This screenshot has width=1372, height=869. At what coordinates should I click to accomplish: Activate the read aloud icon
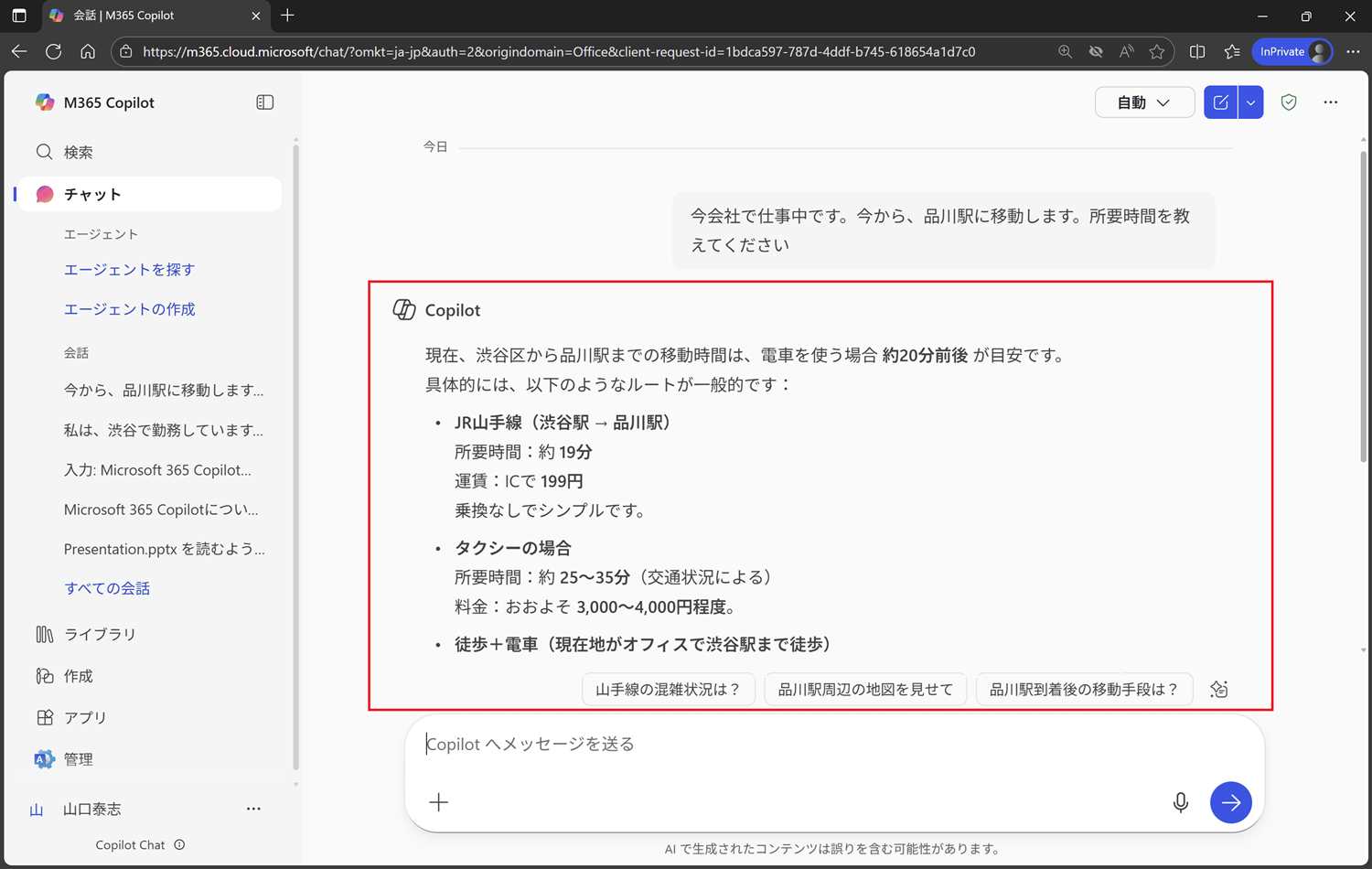coord(1126,51)
